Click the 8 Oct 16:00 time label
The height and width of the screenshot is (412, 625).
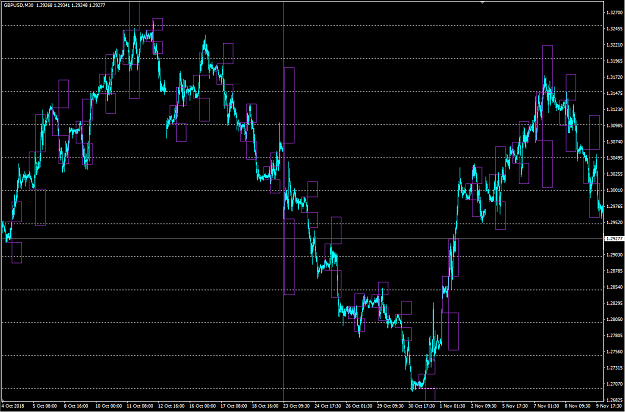[74, 406]
